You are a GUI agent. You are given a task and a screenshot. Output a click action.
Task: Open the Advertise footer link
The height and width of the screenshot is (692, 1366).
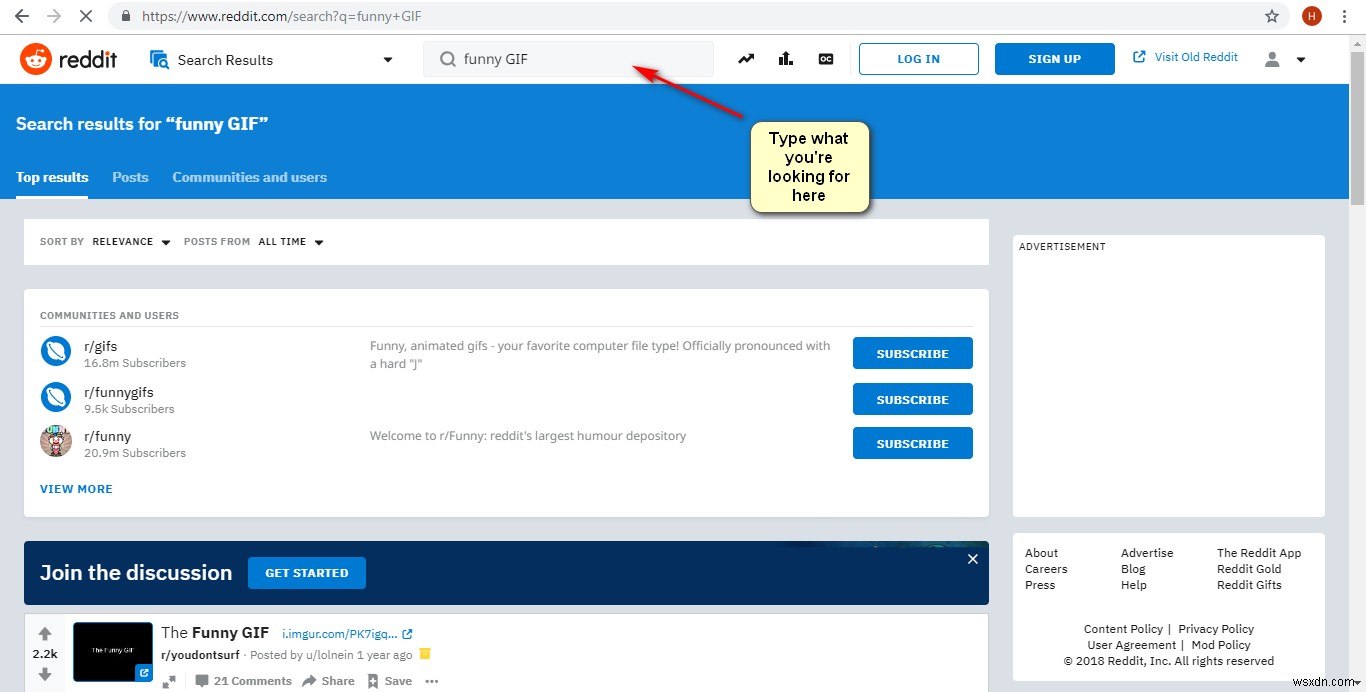click(1147, 553)
